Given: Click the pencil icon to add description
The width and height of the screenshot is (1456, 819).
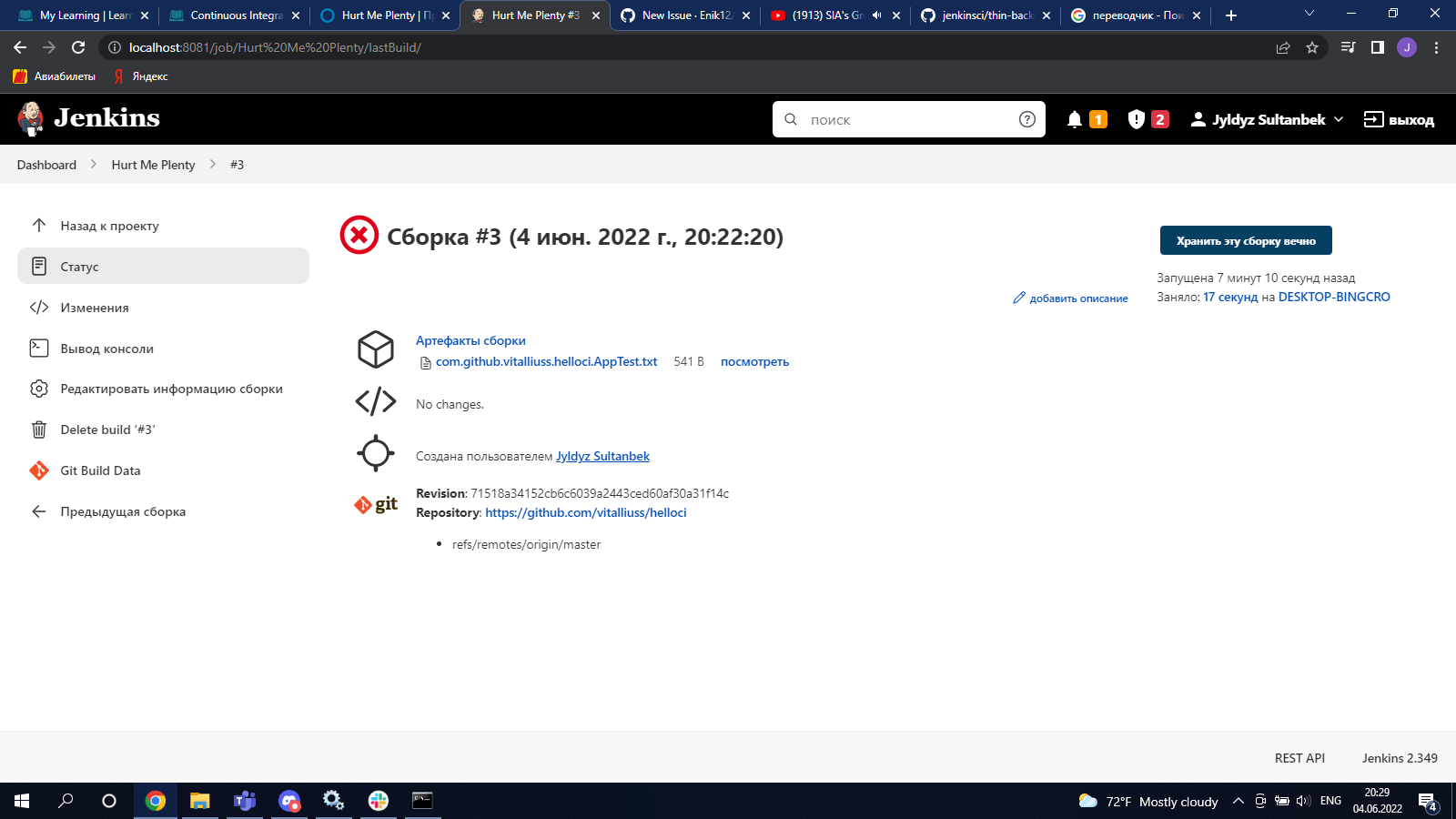Looking at the screenshot, I should pyautogui.click(x=1019, y=298).
